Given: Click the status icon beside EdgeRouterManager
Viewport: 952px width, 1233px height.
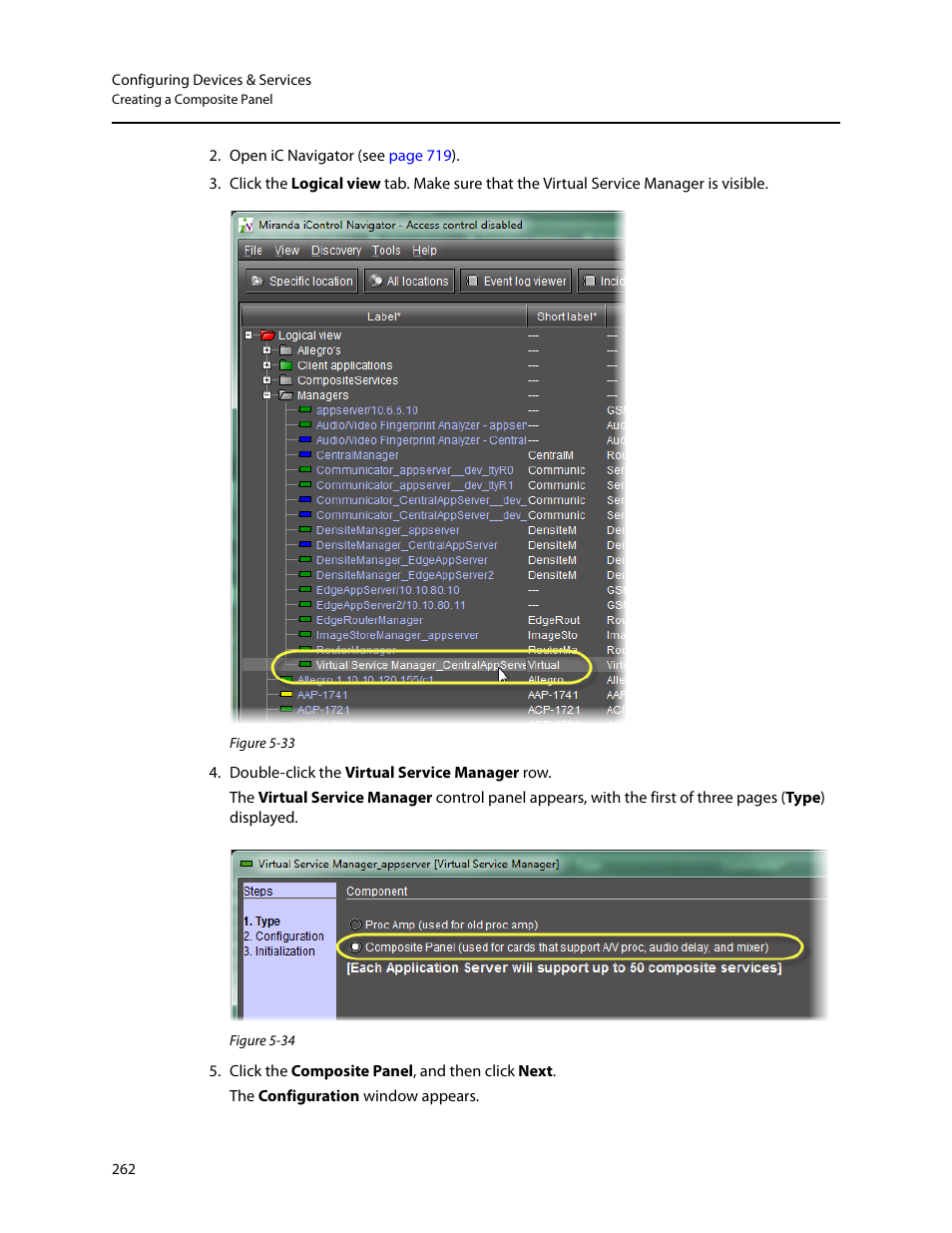Looking at the screenshot, I should point(305,619).
